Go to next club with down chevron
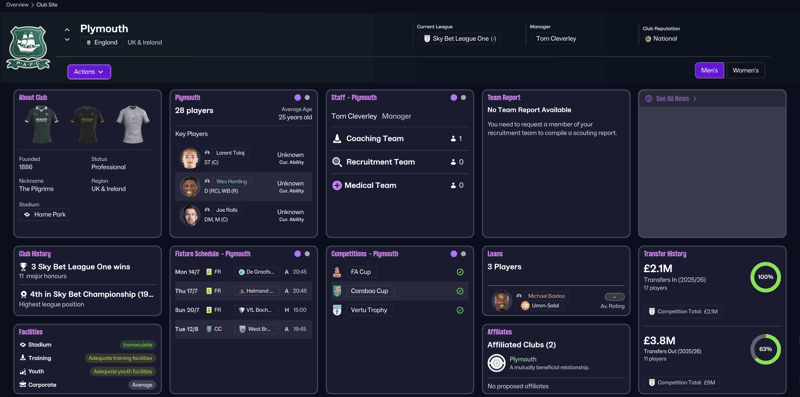 click(x=67, y=40)
